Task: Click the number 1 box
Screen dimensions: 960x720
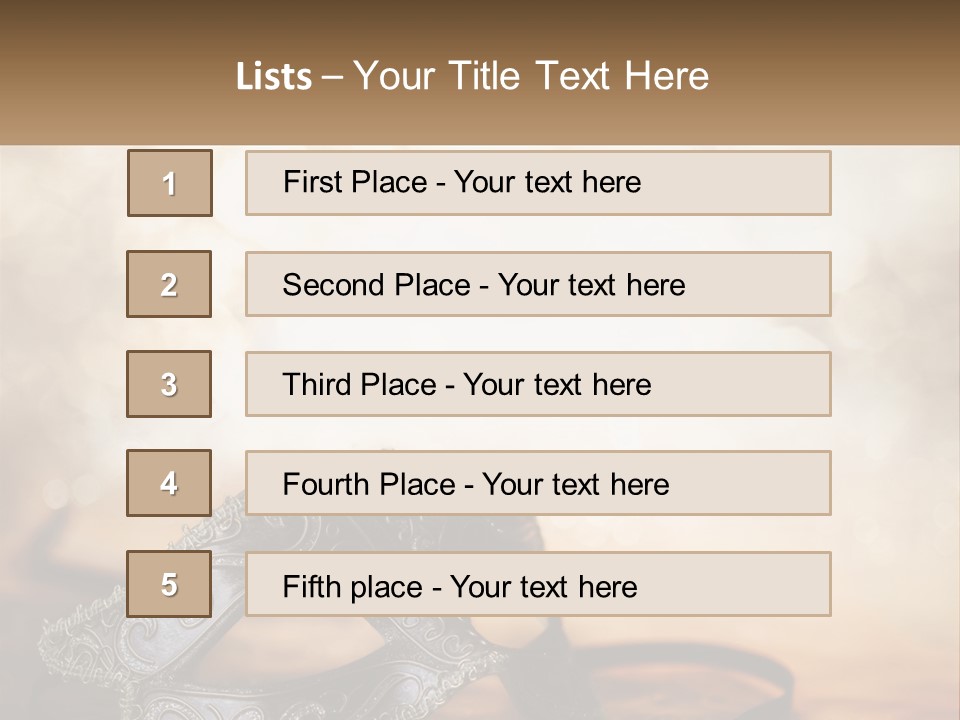Action: tap(169, 183)
